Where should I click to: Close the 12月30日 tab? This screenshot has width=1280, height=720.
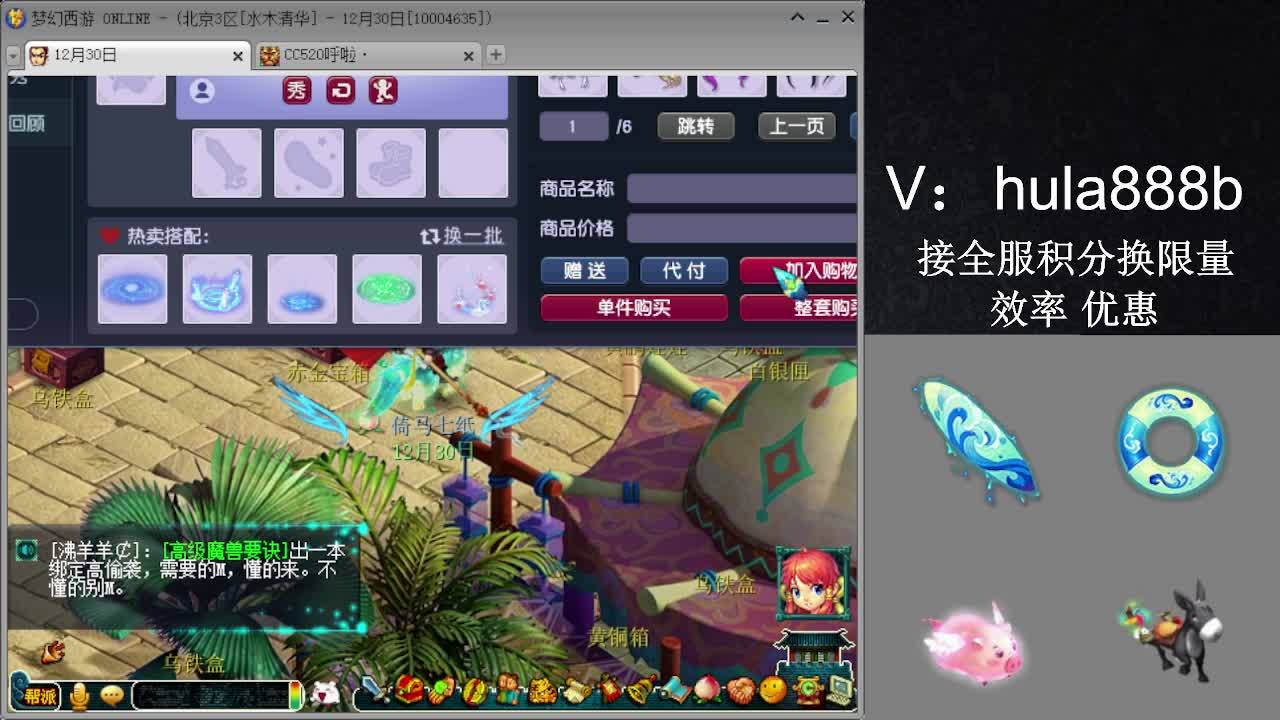(237, 56)
